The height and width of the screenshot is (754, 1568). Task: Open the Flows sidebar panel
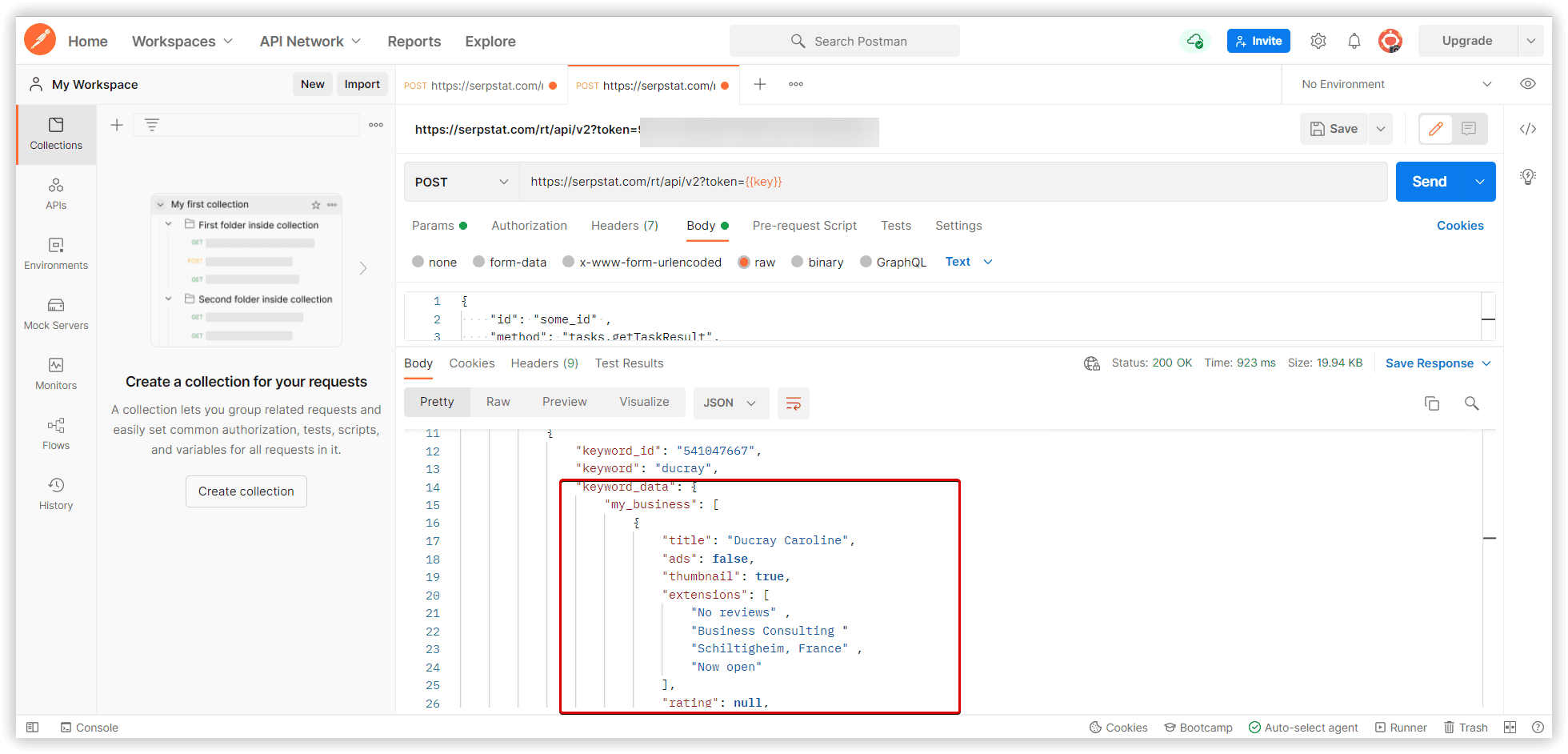click(x=56, y=434)
